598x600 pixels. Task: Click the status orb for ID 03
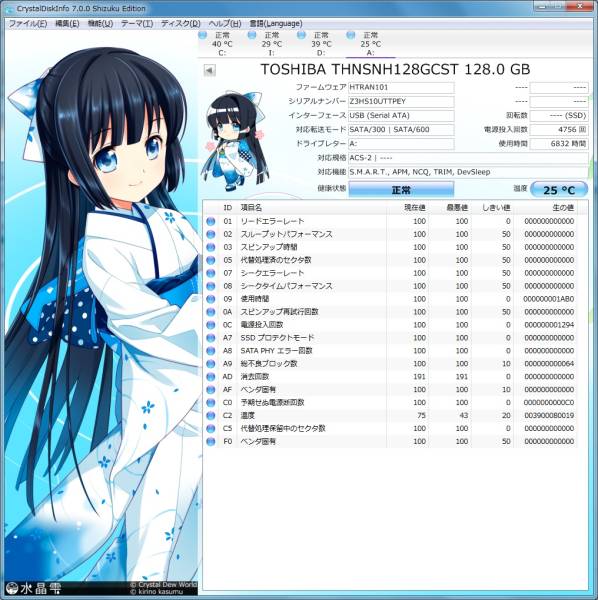point(210,247)
